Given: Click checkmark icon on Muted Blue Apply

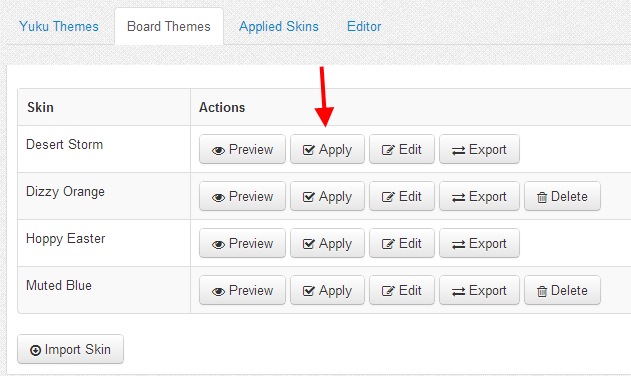Looking at the screenshot, I should point(309,291).
